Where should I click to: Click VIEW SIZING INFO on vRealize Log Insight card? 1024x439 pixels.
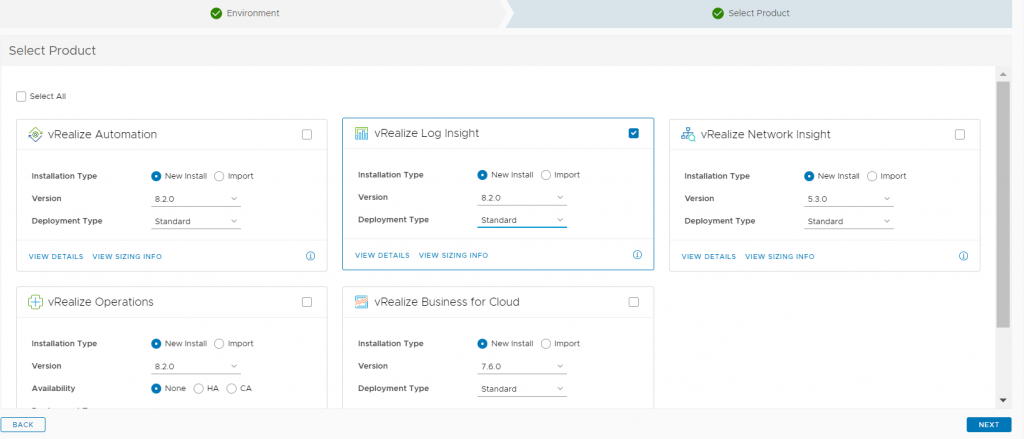[453, 255]
